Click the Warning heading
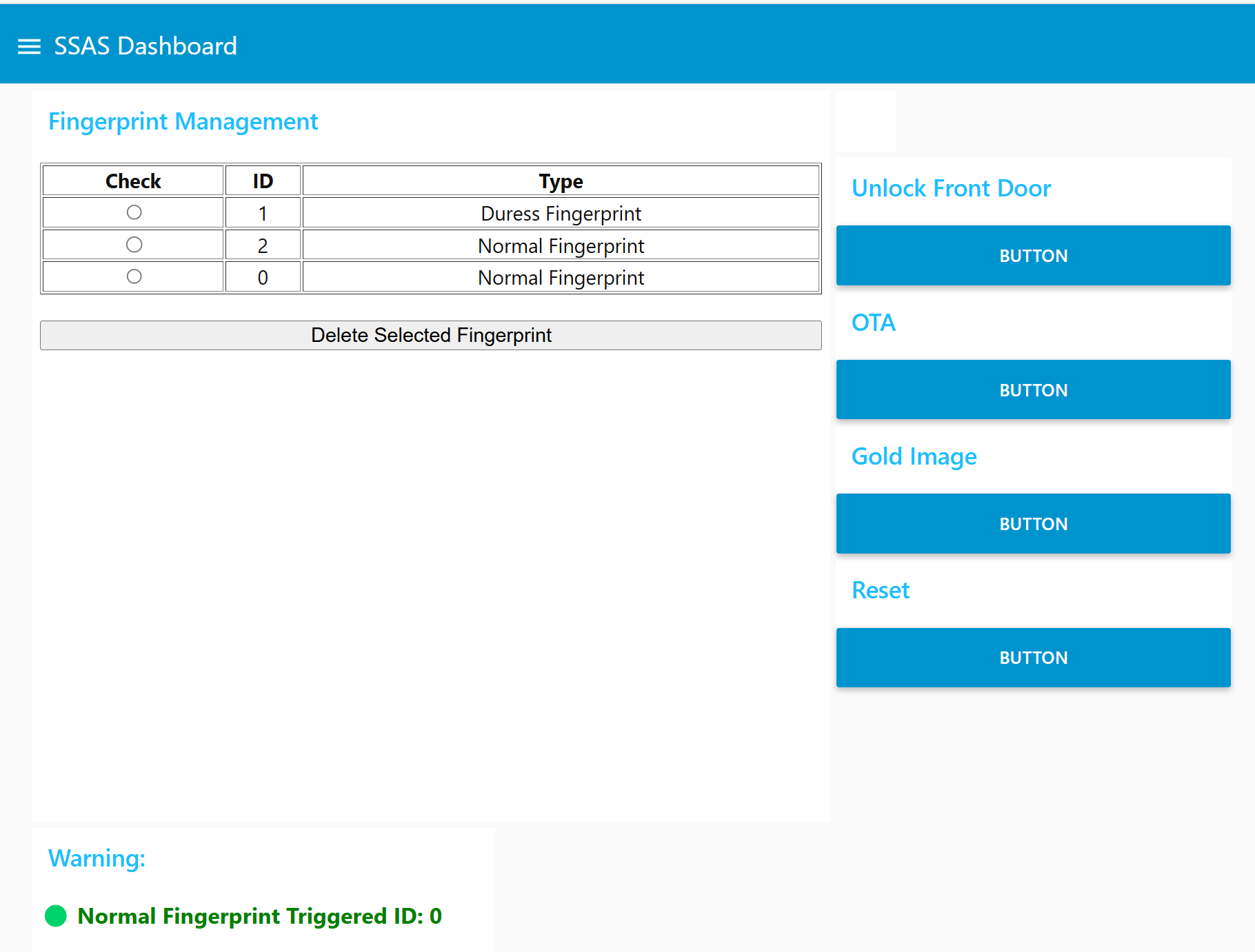 96,858
